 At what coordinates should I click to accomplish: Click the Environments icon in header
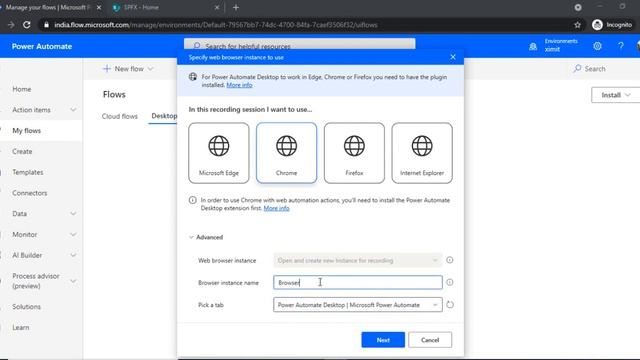[533, 46]
